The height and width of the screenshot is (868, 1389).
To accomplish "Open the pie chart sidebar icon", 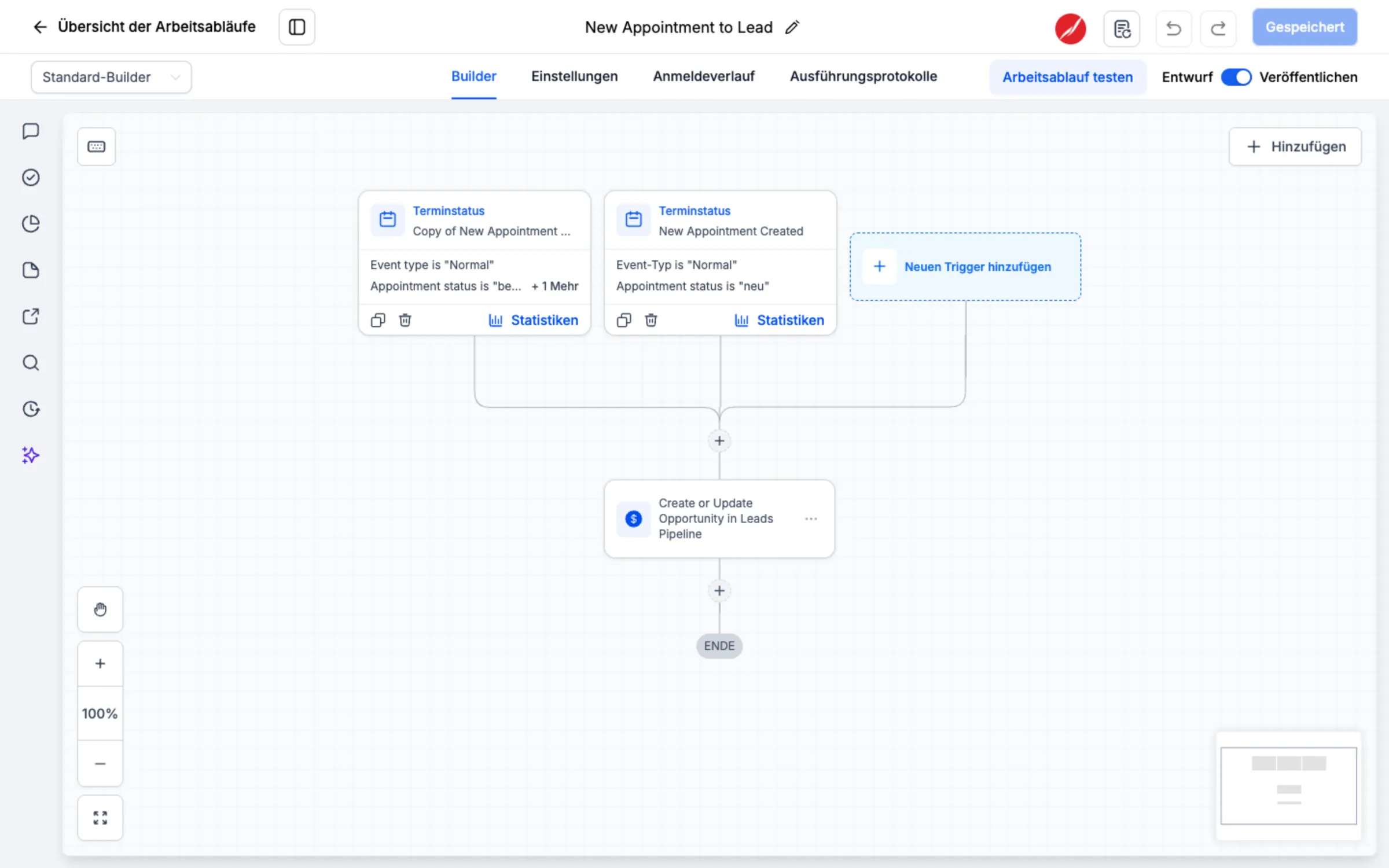I will (31, 223).
